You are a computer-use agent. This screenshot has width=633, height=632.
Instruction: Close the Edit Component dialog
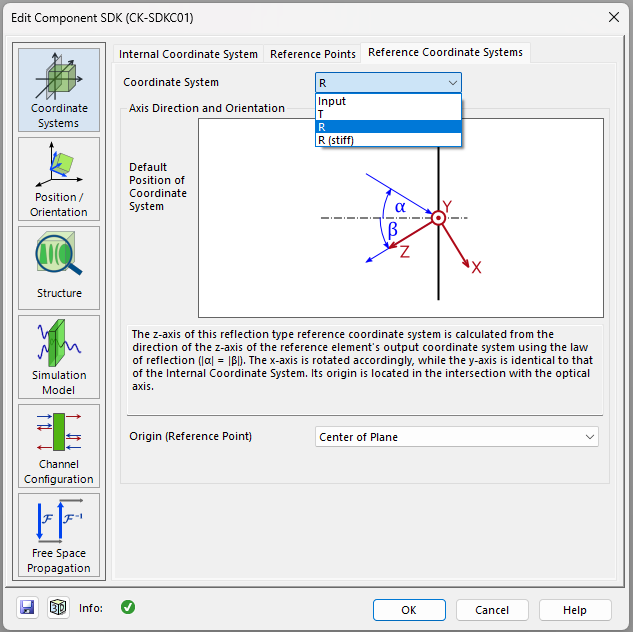pyautogui.click(x=614, y=17)
